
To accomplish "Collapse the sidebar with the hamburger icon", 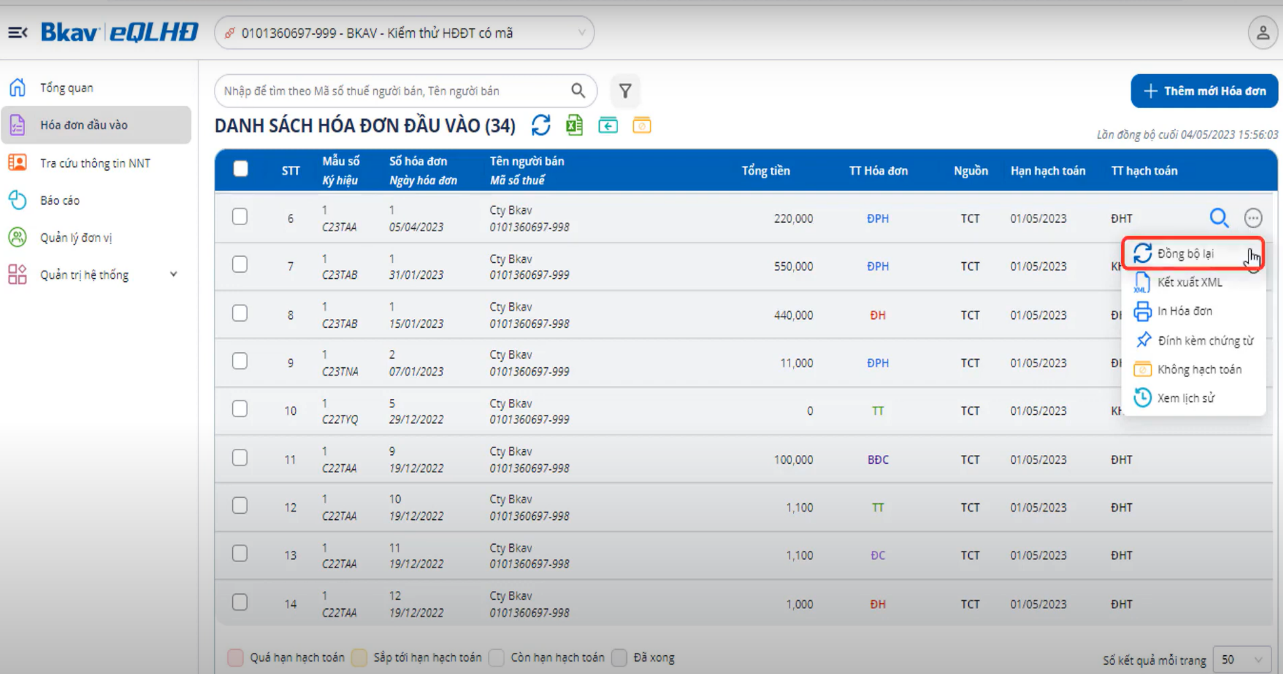I will click(x=17, y=33).
